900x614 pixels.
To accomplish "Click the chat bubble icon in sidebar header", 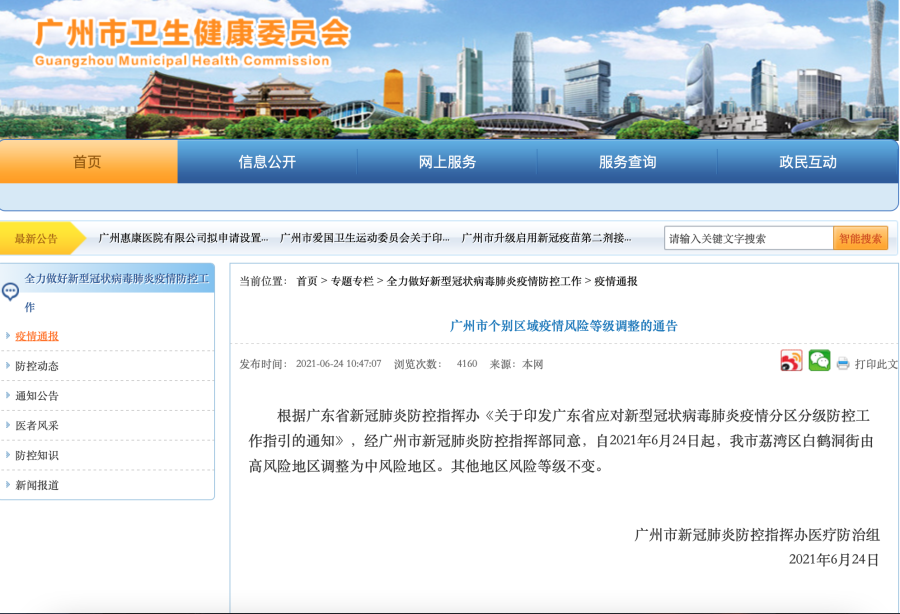I will click(x=11, y=292).
